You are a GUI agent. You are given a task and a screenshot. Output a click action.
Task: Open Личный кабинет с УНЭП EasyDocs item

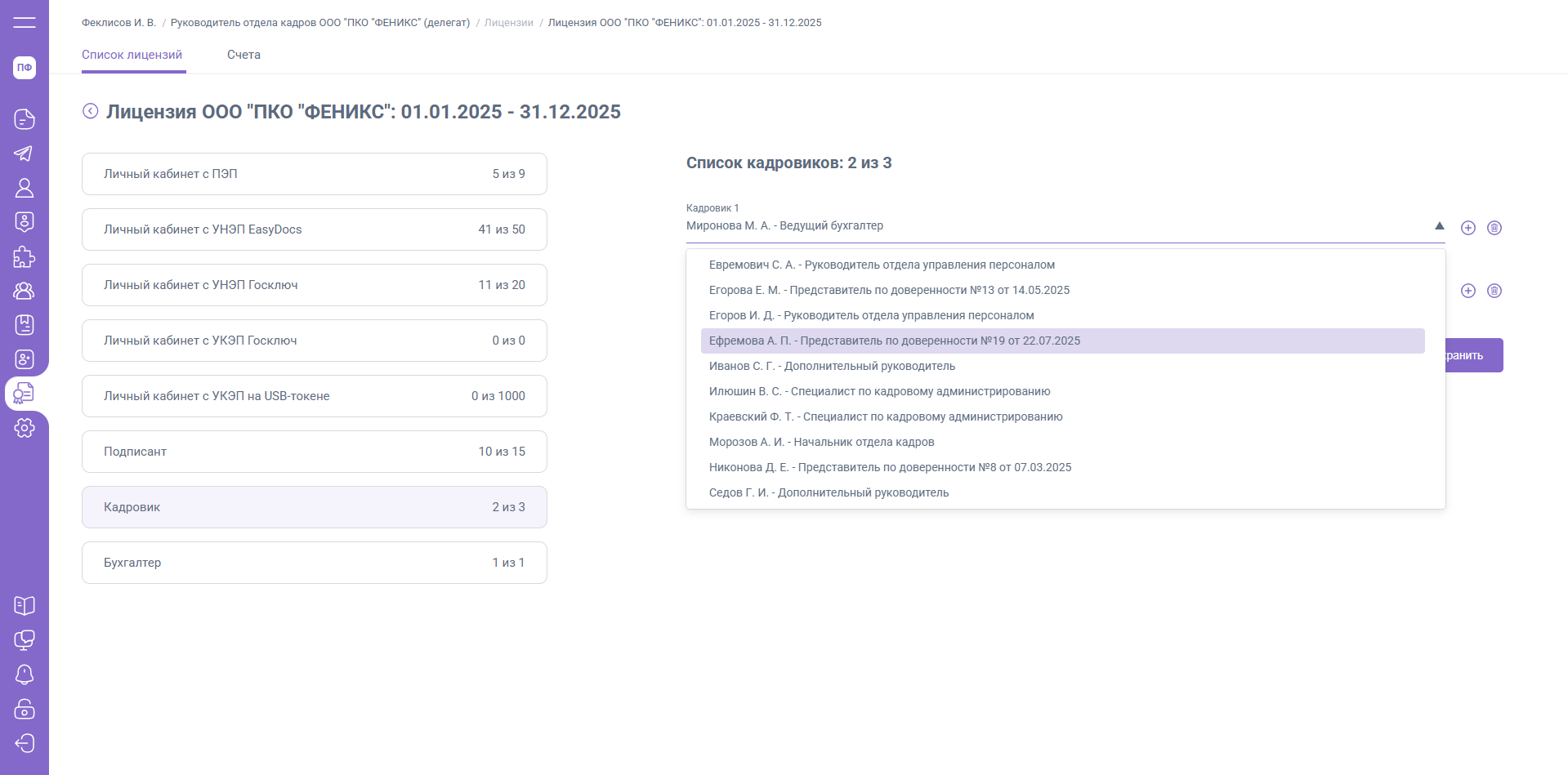315,229
